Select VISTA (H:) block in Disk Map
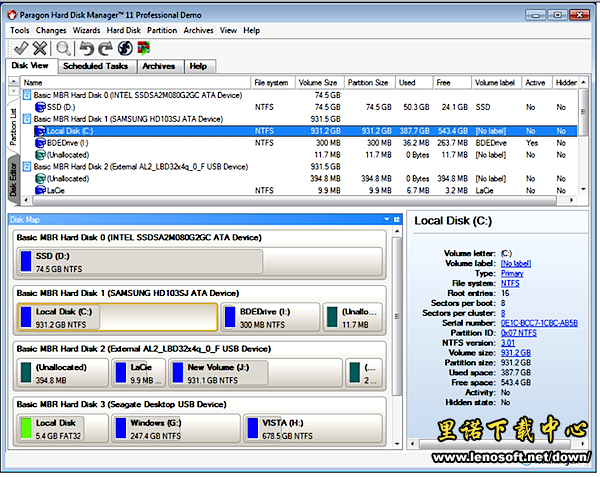The image size is (600, 477). (313, 428)
